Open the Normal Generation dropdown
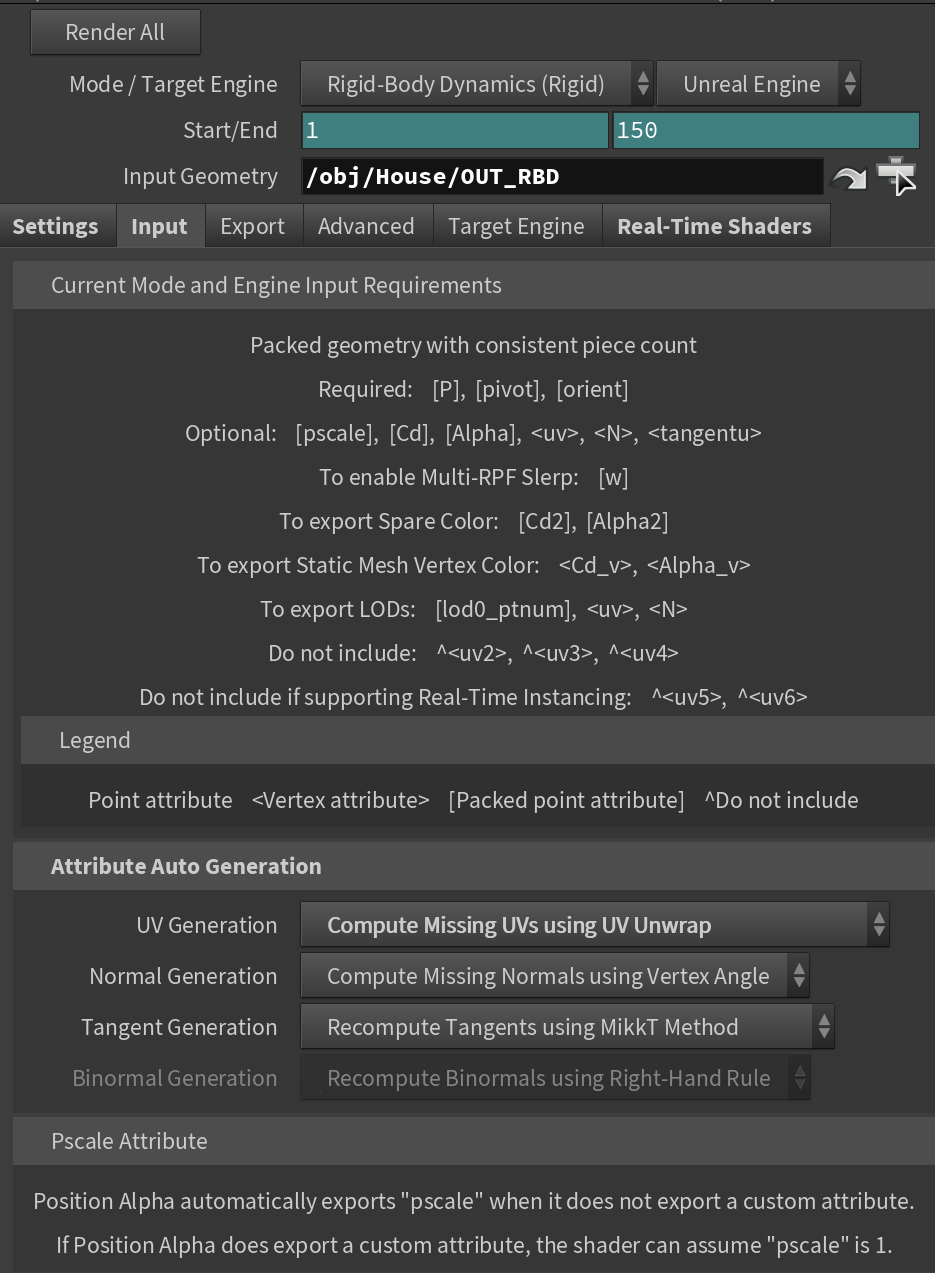935x1273 pixels. pos(555,976)
